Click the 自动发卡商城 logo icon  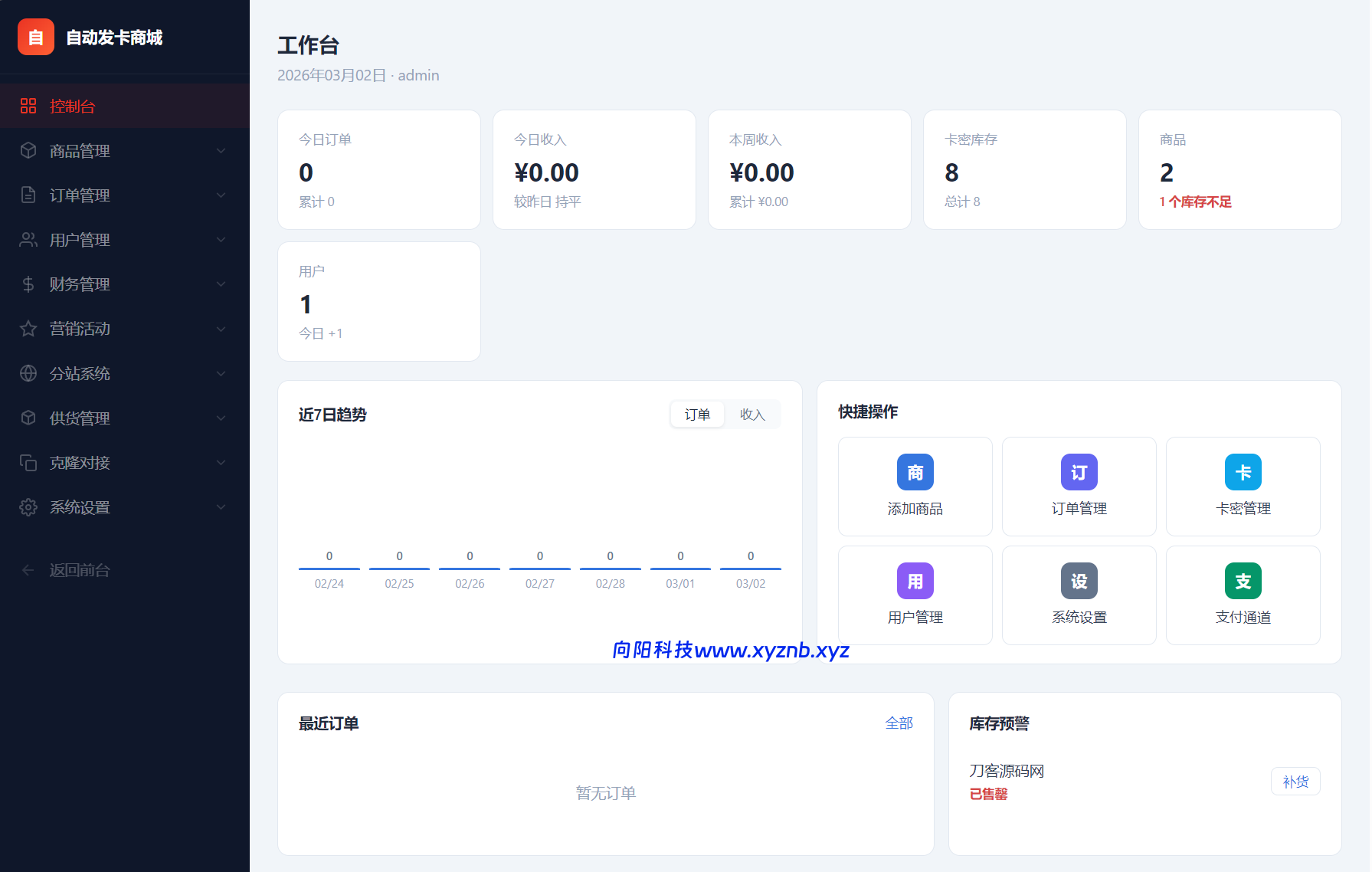click(x=35, y=36)
